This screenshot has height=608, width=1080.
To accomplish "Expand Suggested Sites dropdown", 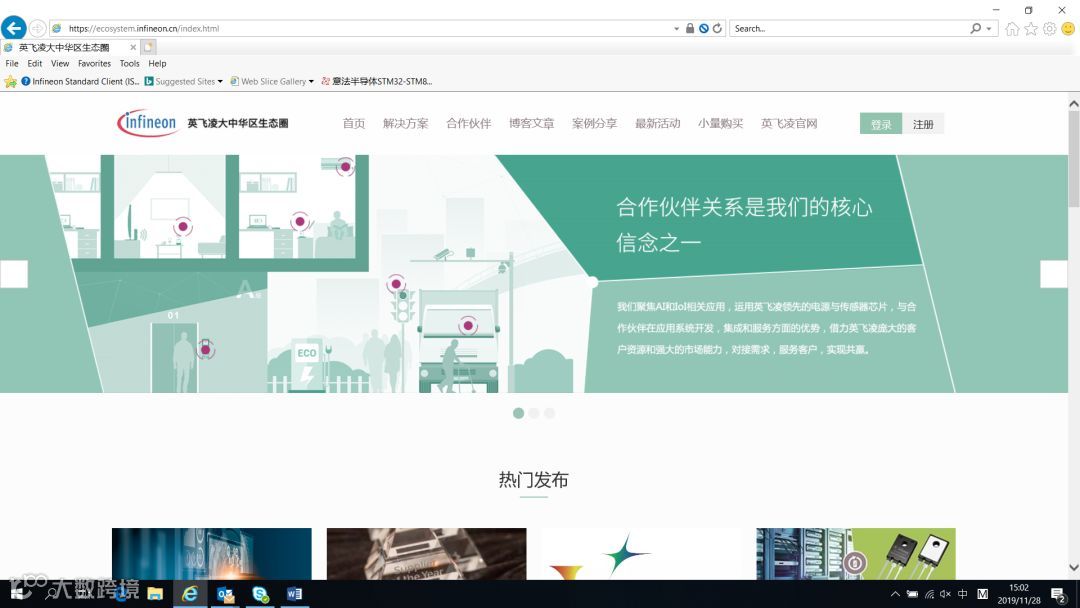I will point(220,81).
